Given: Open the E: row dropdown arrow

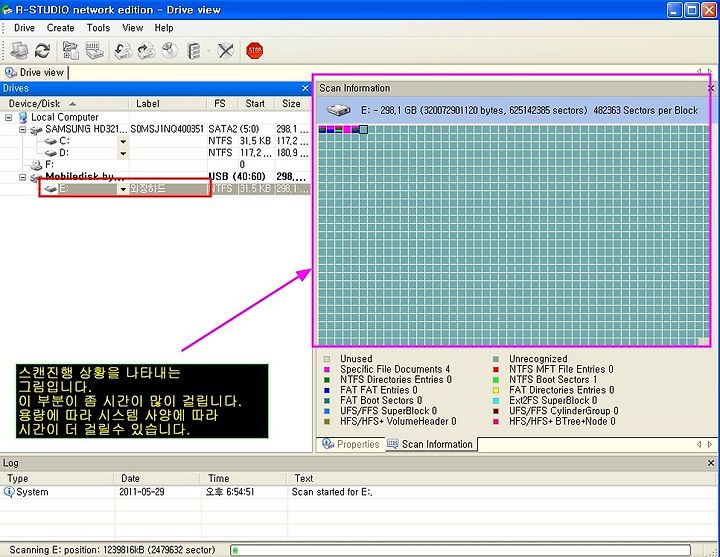Looking at the screenshot, I should click(123, 189).
